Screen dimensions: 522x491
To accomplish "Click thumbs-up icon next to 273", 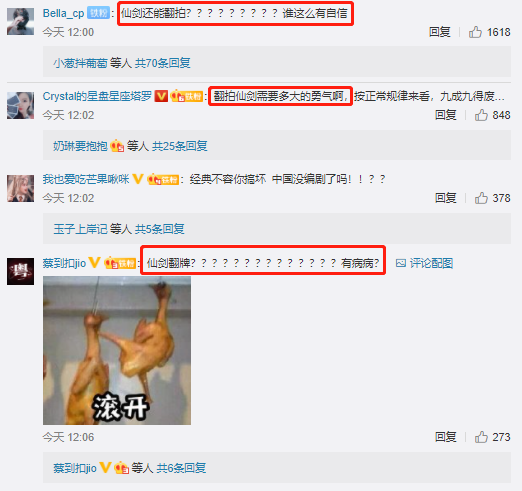I will click(481, 437).
